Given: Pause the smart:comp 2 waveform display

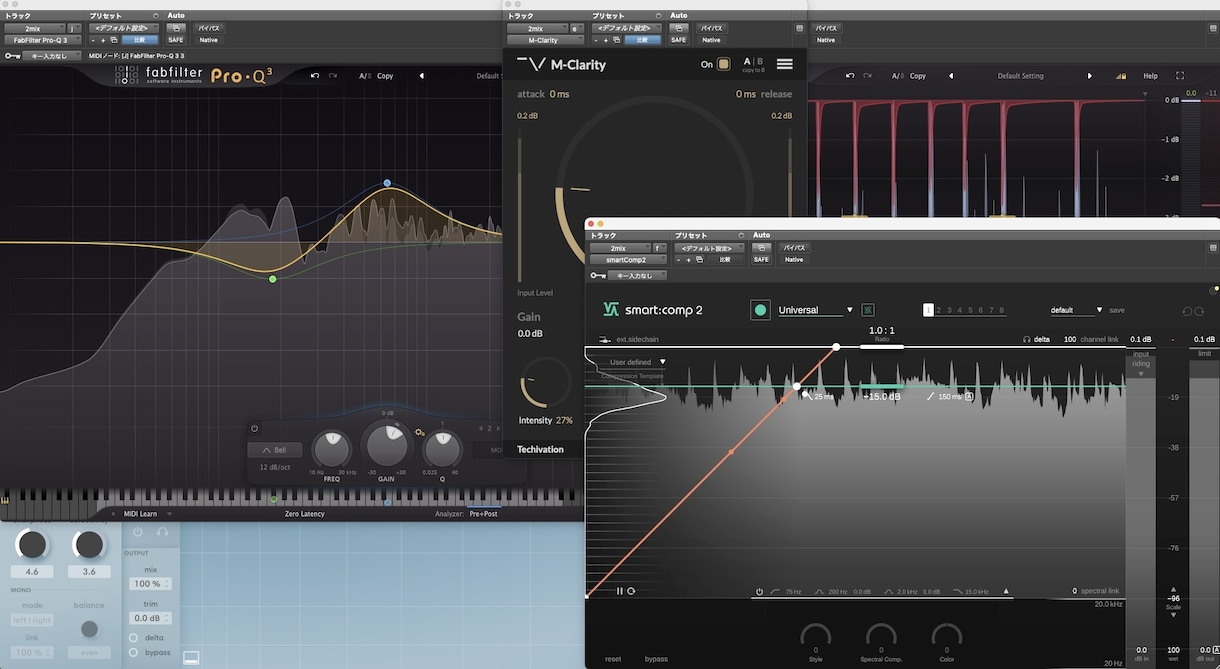Looking at the screenshot, I should tap(620, 591).
